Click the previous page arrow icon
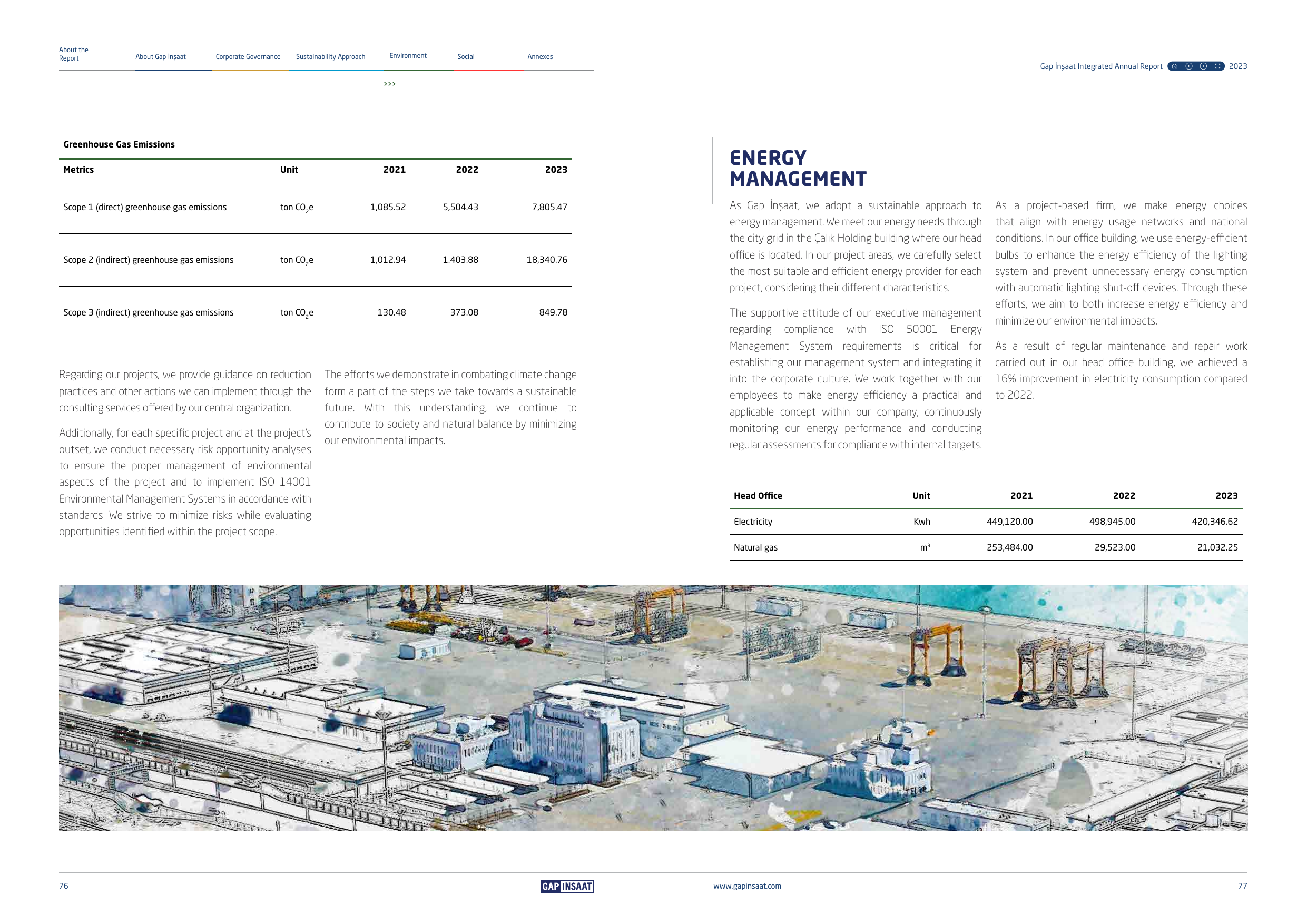This screenshot has height=924, width=1307. point(1188,66)
